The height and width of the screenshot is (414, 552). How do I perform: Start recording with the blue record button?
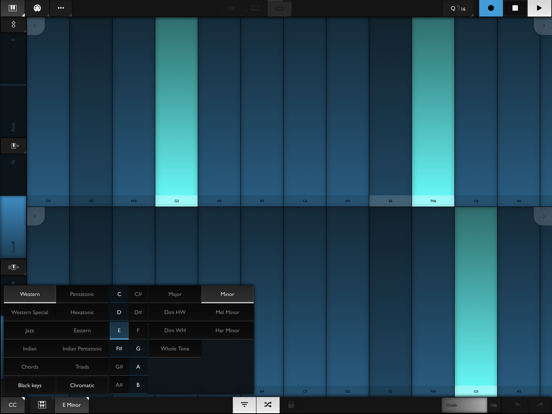pyautogui.click(x=491, y=8)
